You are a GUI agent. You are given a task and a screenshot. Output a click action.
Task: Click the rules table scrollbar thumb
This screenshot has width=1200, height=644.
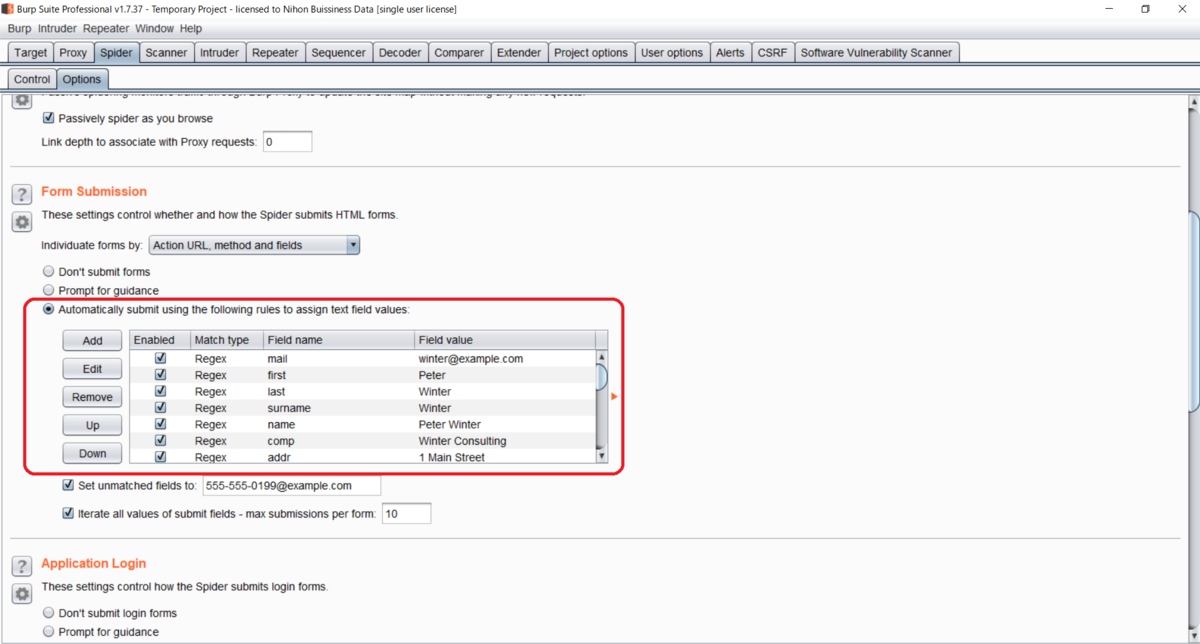pos(602,377)
